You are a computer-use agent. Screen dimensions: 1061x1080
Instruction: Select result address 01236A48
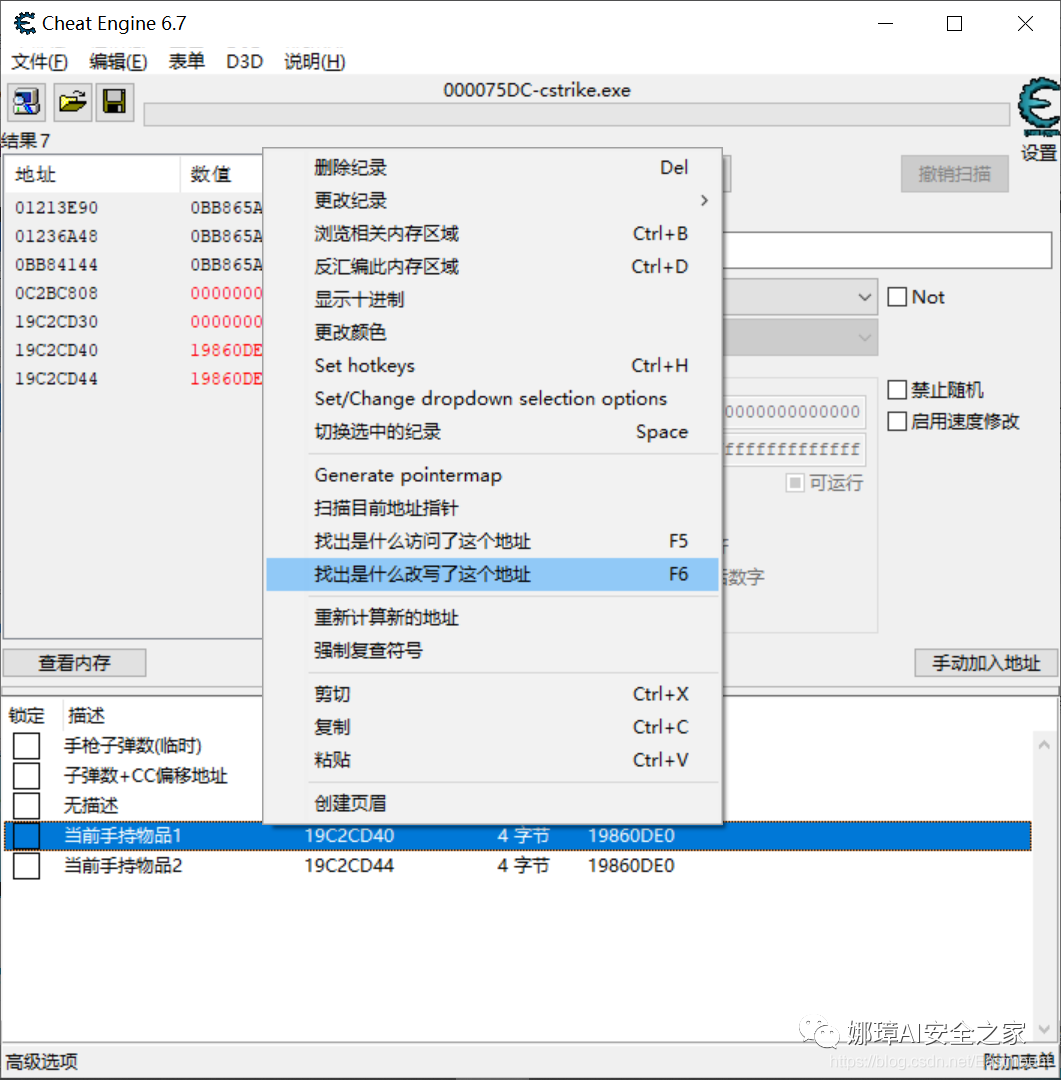click(56, 236)
